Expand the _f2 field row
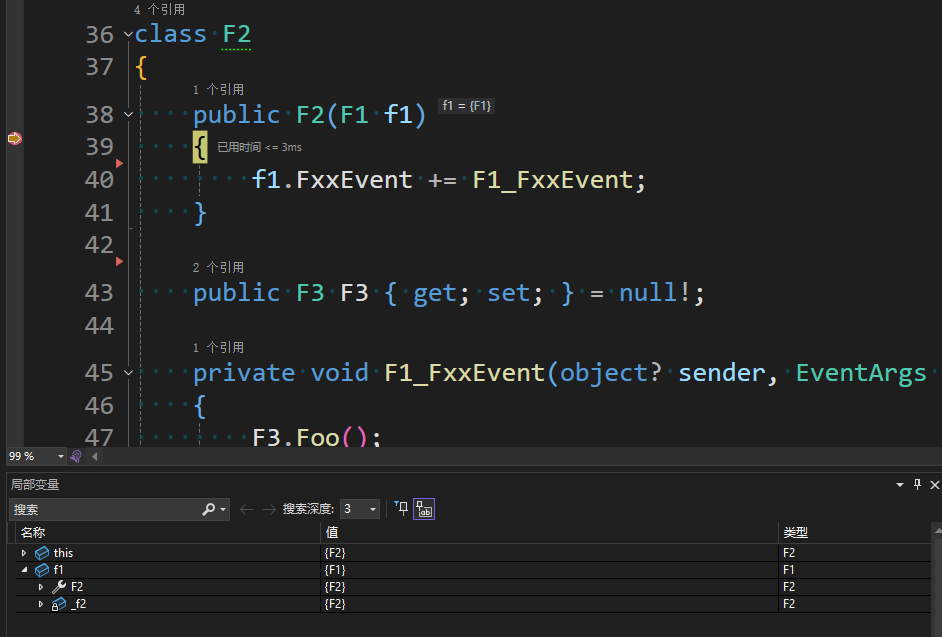This screenshot has width=942, height=637. [x=41, y=604]
